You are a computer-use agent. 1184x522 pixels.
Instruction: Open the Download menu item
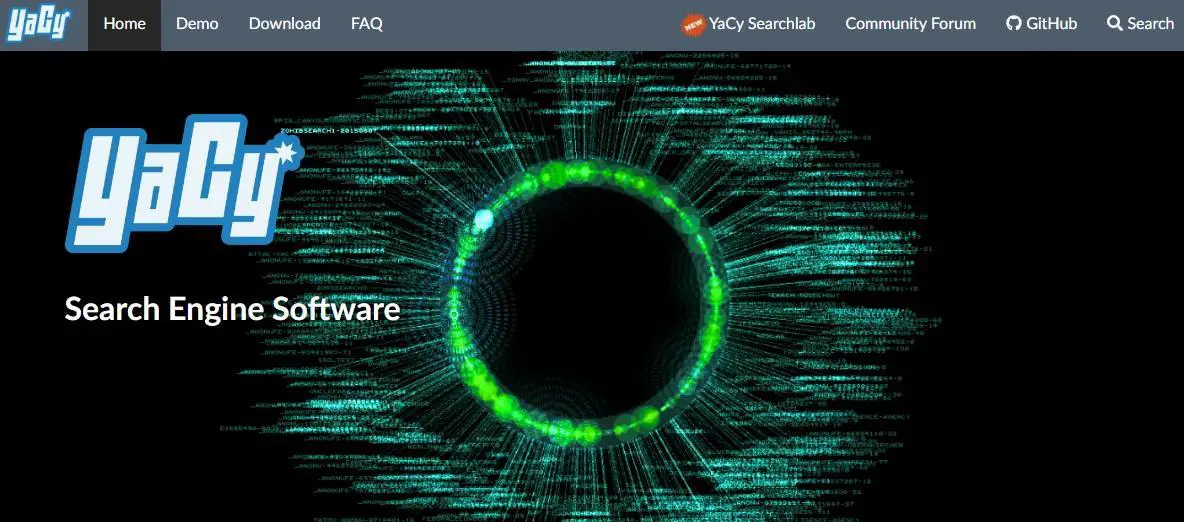pyautogui.click(x=285, y=24)
